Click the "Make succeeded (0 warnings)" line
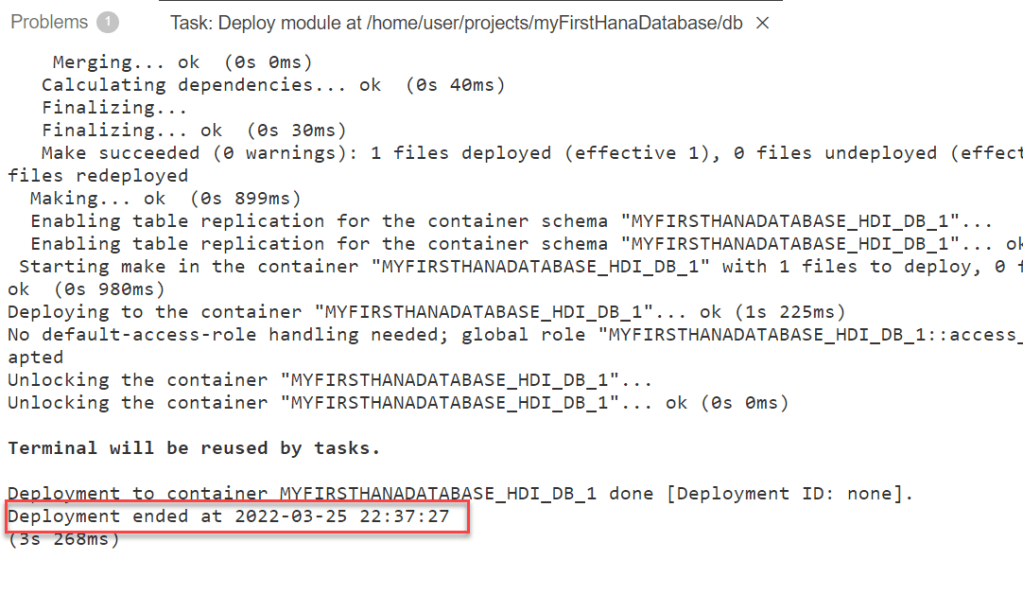 click(x=500, y=153)
